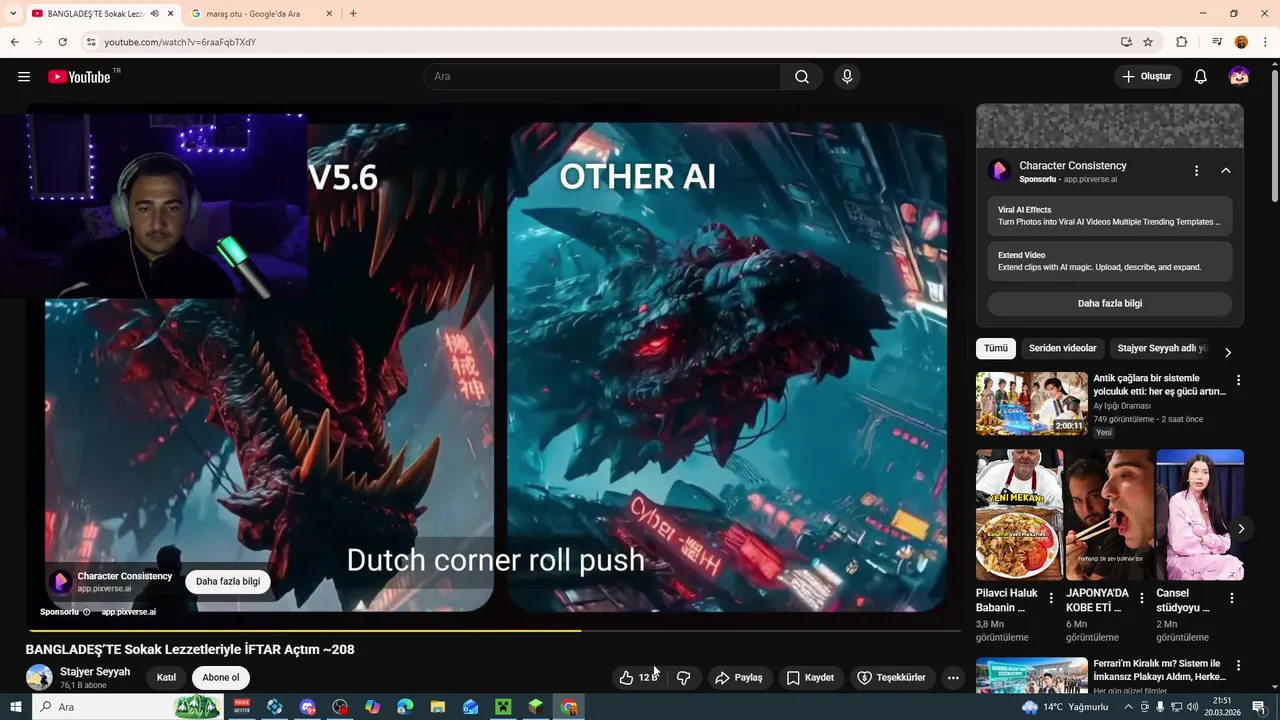Screen dimensions: 1280x720
Task: Open the Viral AI Effects ad card
Action: (1110, 216)
